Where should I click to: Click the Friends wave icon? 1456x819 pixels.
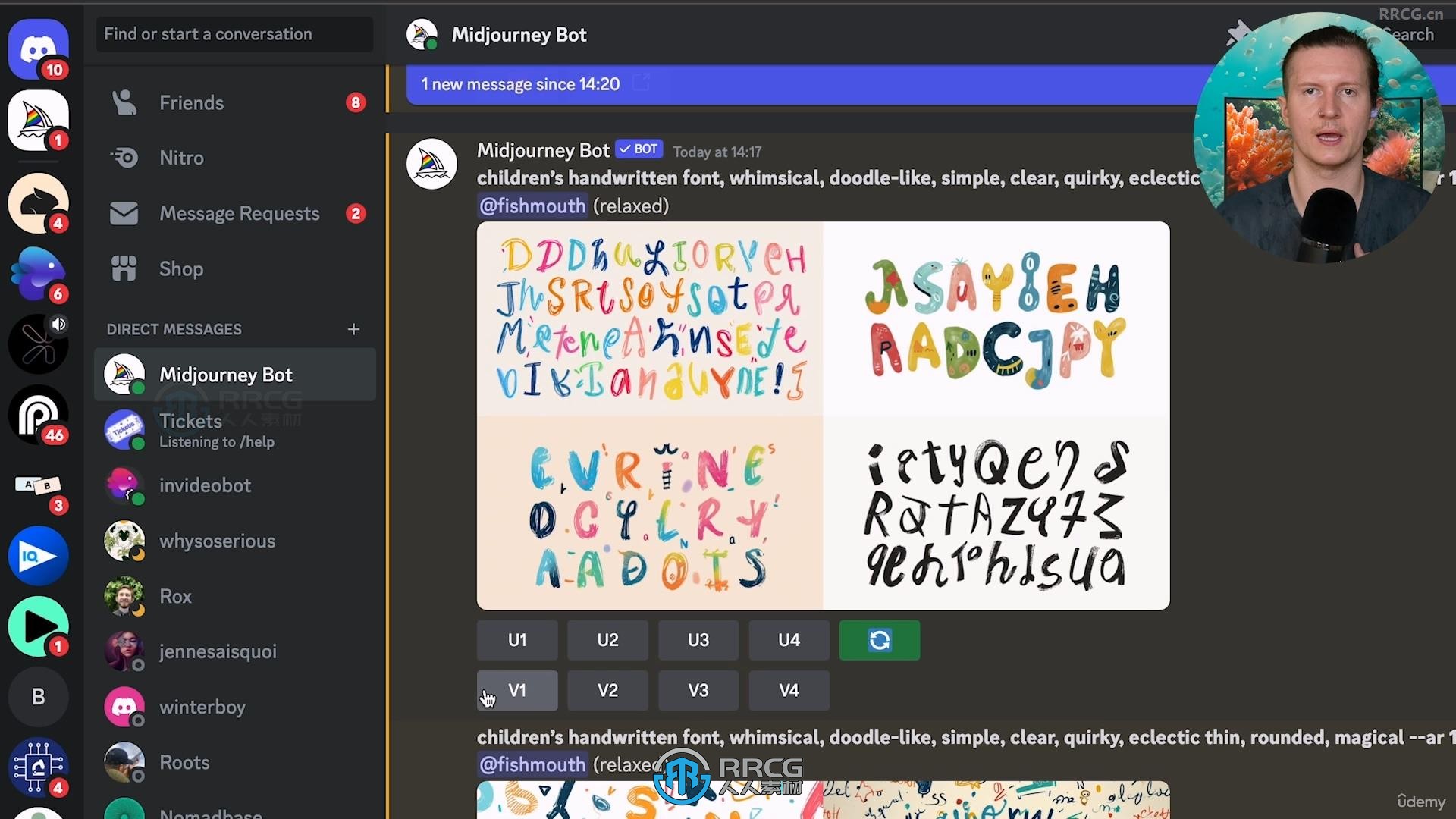pyautogui.click(x=124, y=102)
